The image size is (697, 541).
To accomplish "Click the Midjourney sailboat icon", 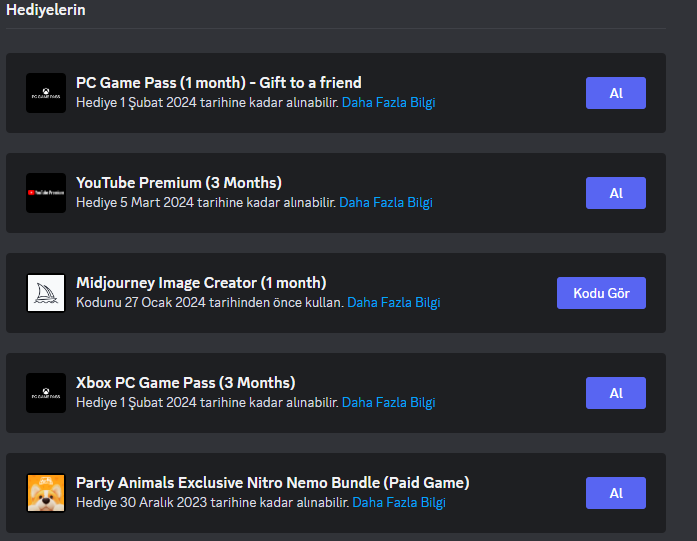I will (x=46, y=293).
